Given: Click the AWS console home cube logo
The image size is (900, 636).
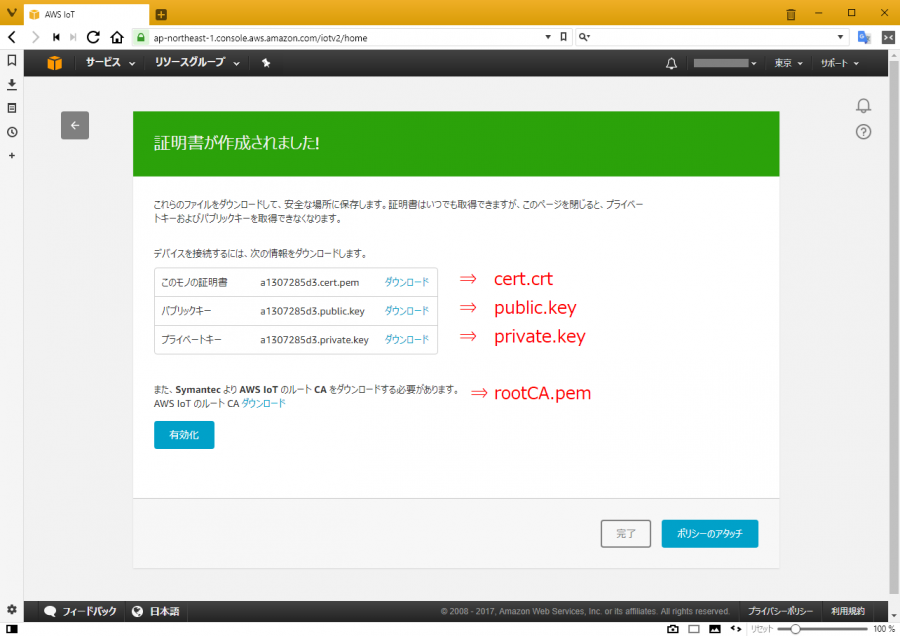Looking at the screenshot, I should pos(55,63).
